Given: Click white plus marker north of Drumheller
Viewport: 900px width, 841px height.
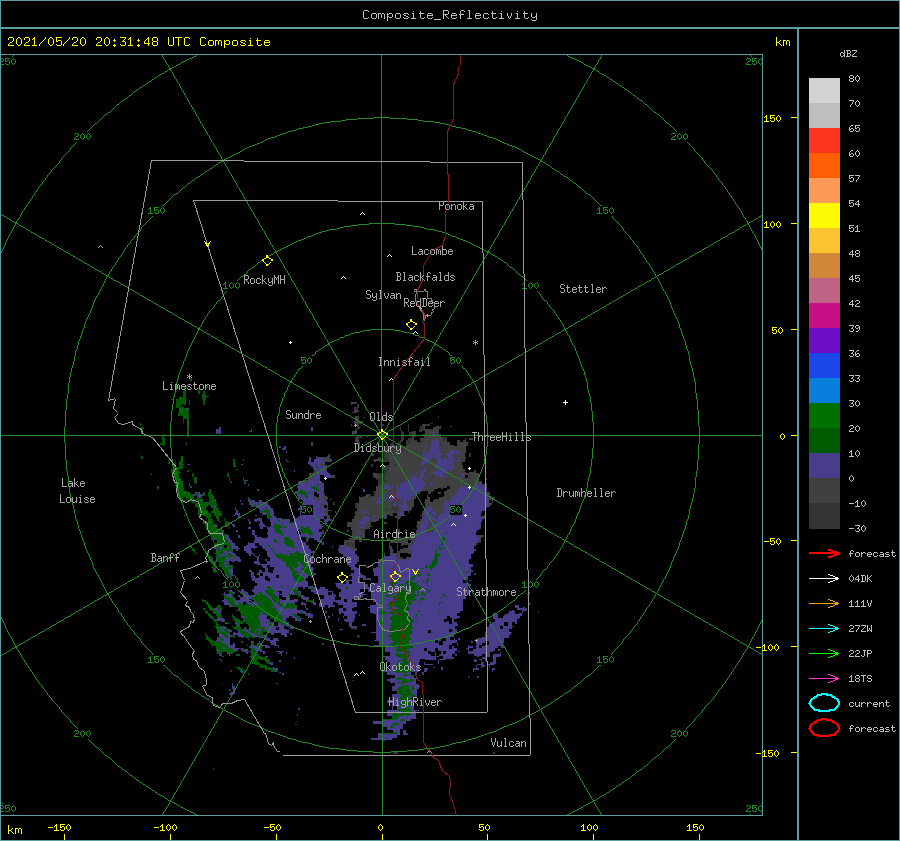Looking at the screenshot, I should tap(565, 402).
